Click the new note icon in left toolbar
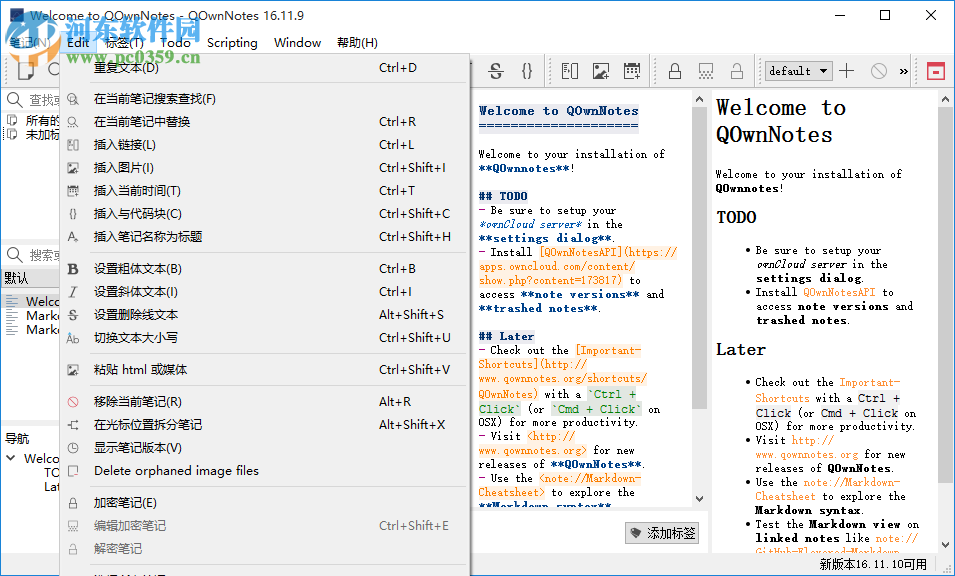Viewport: 955px width, 576px height. click(26, 71)
